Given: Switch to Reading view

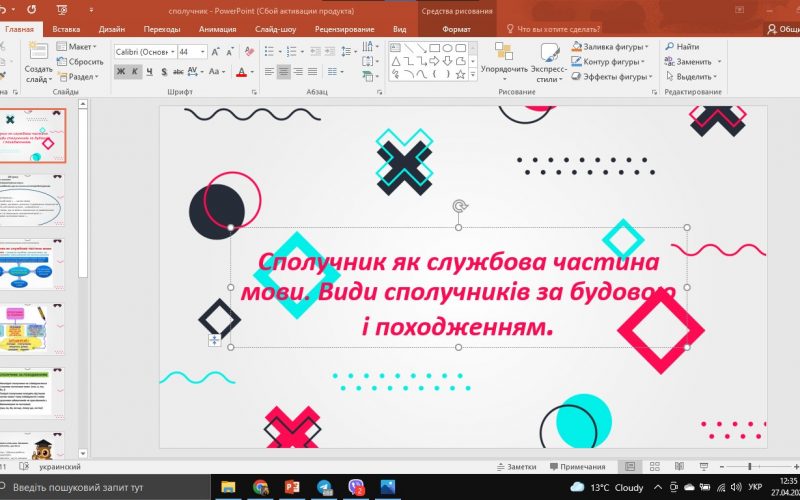Looking at the screenshot, I should (679, 466).
